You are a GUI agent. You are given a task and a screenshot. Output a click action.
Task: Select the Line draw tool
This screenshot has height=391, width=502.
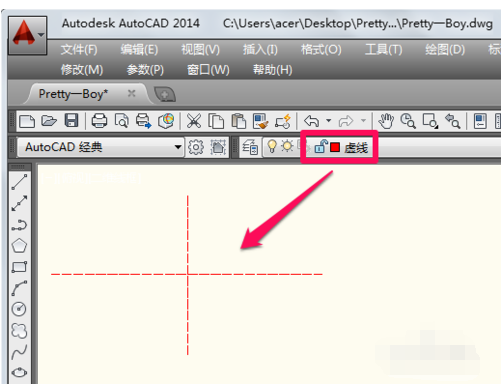point(19,182)
